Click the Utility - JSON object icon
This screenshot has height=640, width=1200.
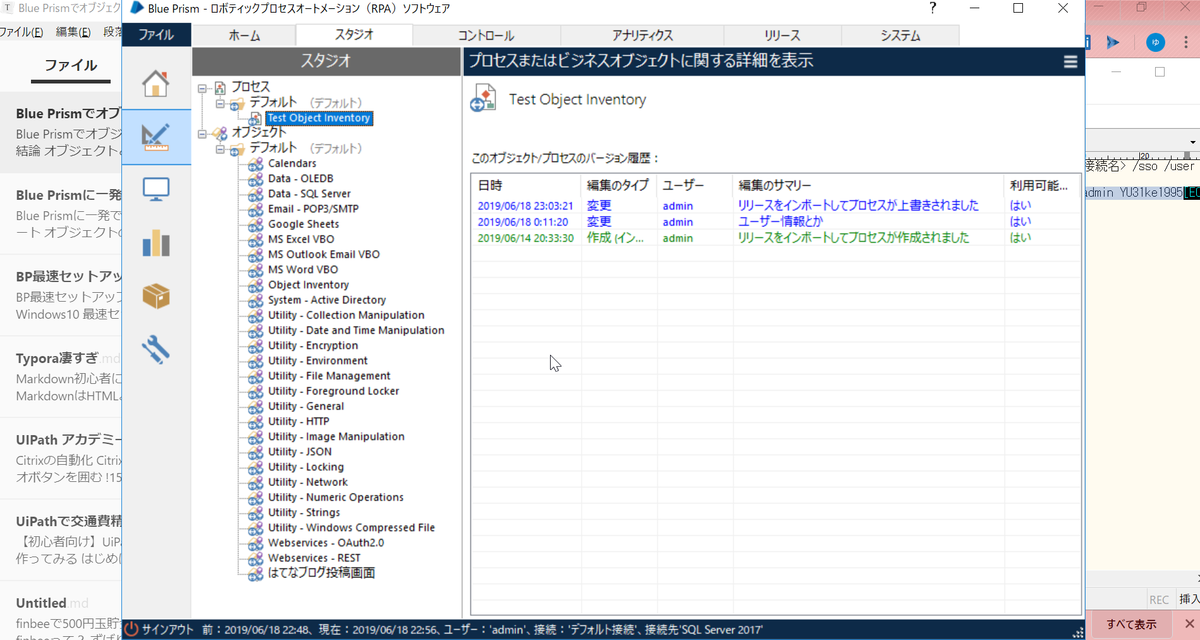tap(256, 452)
